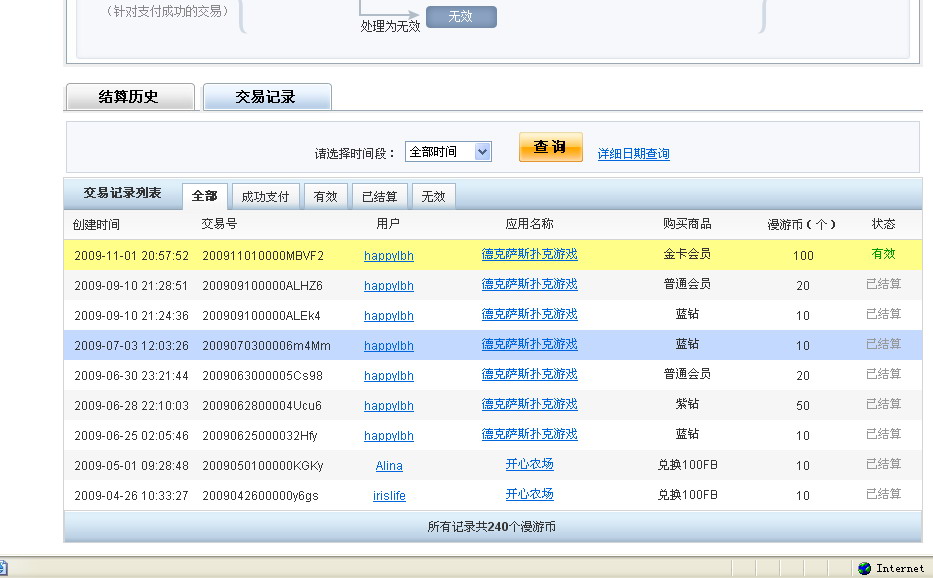Open user happylbh in first row

point(388,256)
